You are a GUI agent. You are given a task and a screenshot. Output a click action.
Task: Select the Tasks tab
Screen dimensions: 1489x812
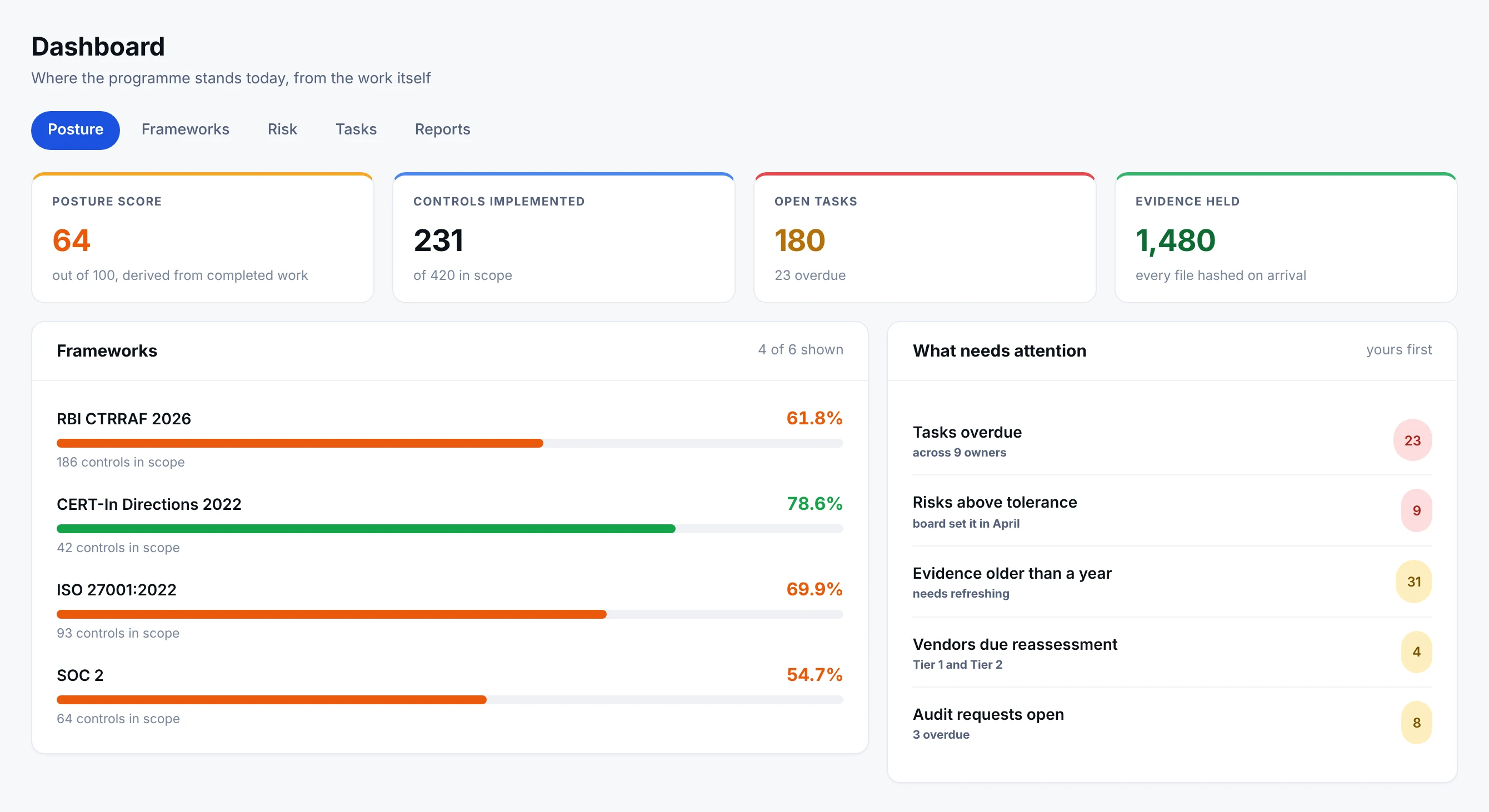(x=356, y=129)
